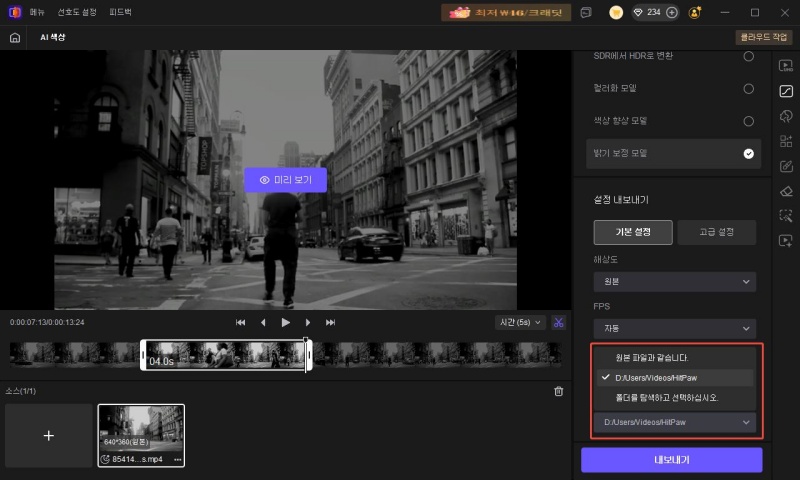Screen dimensions: 800x480
Task: Choose the 원본 파일과 같습니다 option
Action: click(x=675, y=358)
